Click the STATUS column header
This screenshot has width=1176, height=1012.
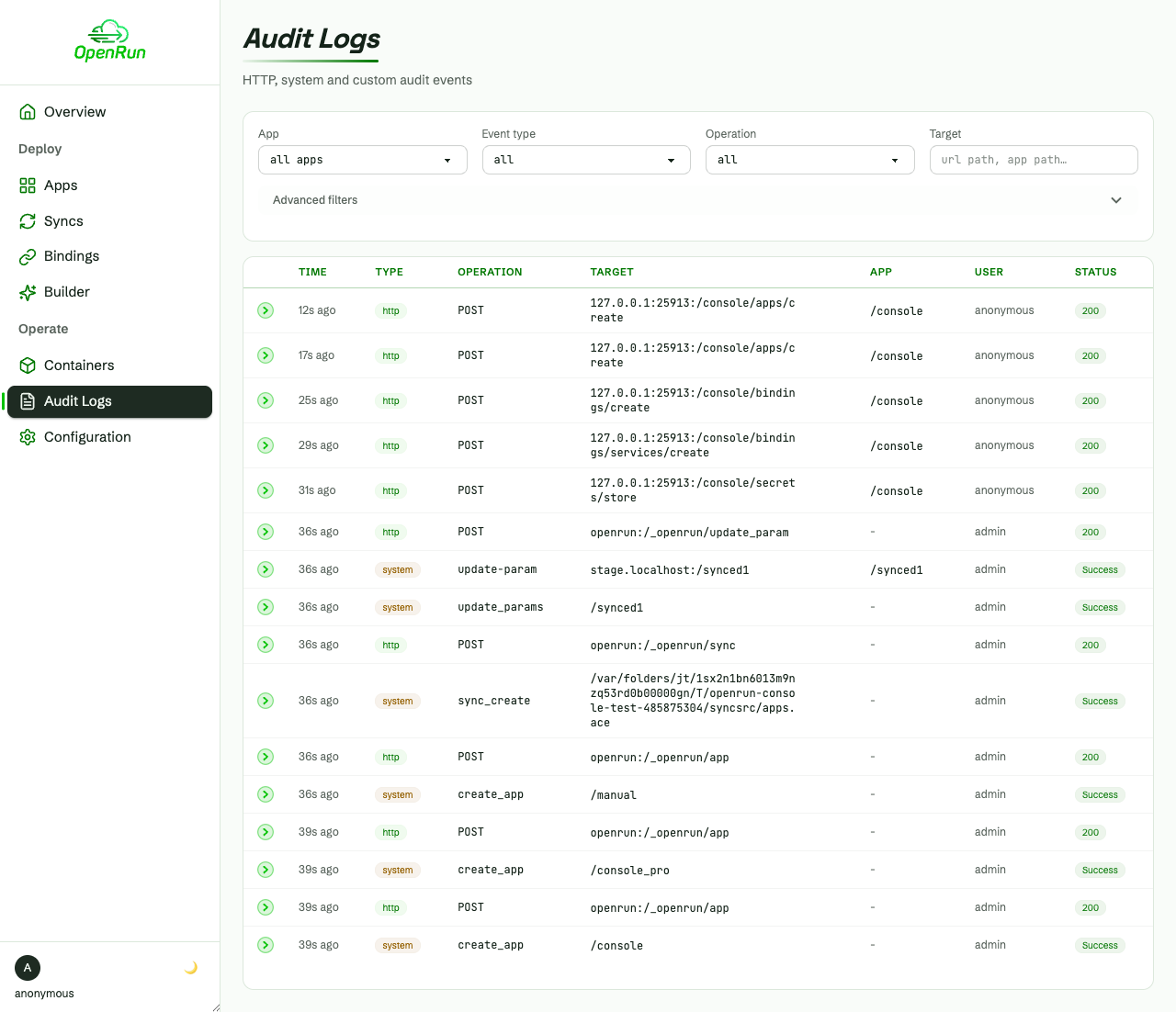click(1096, 272)
